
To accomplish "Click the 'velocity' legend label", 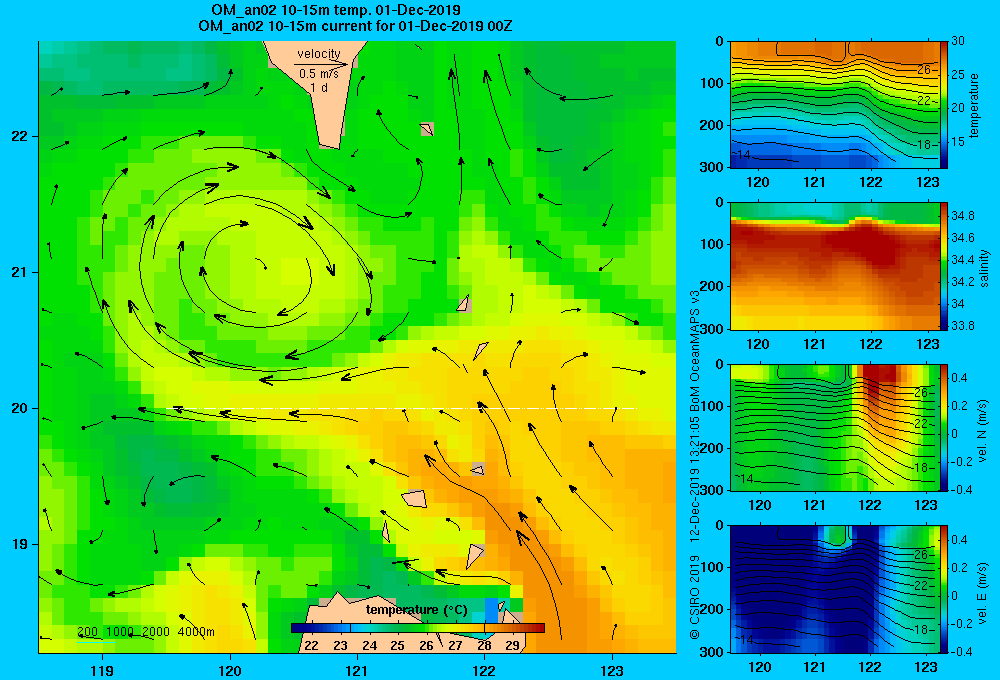I will [x=319, y=54].
